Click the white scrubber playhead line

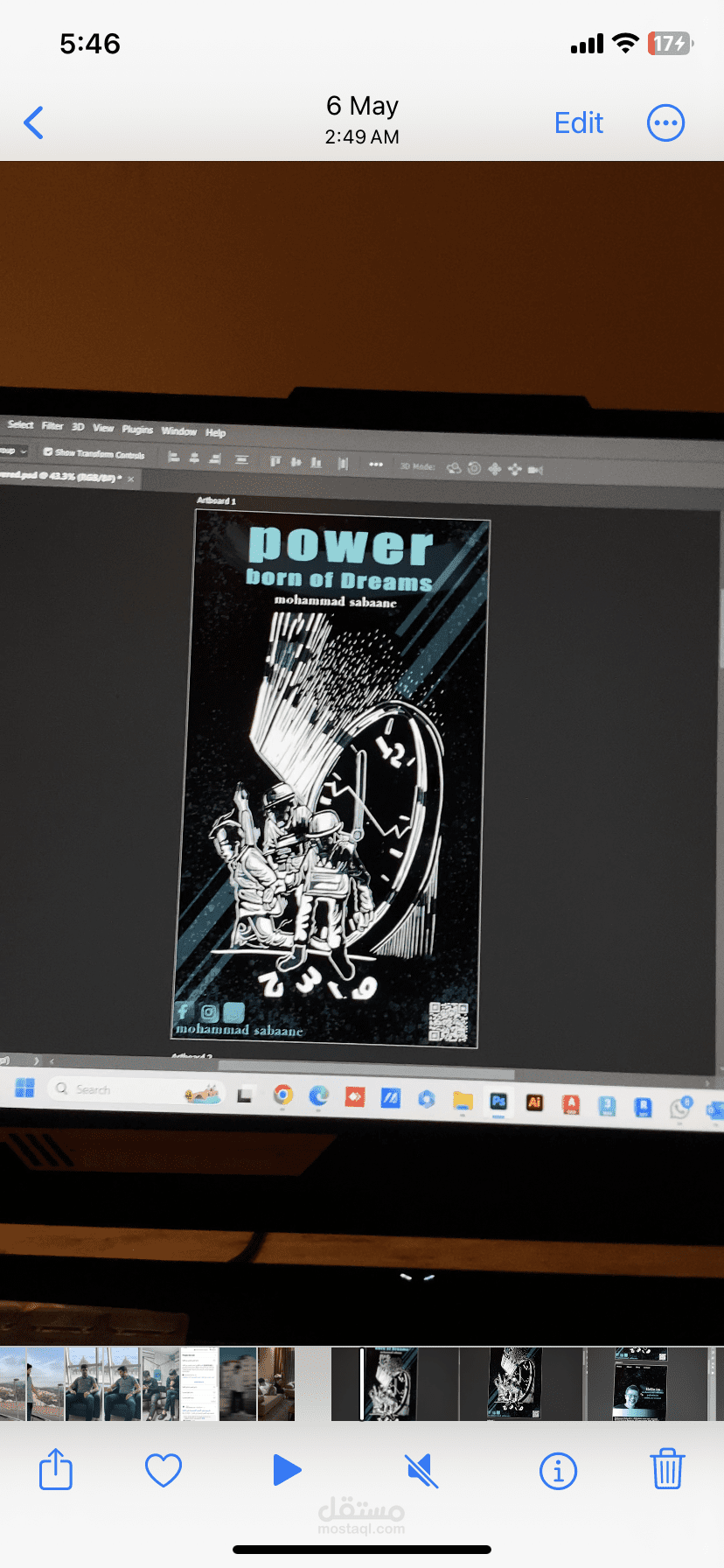click(x=362, y=1383)
